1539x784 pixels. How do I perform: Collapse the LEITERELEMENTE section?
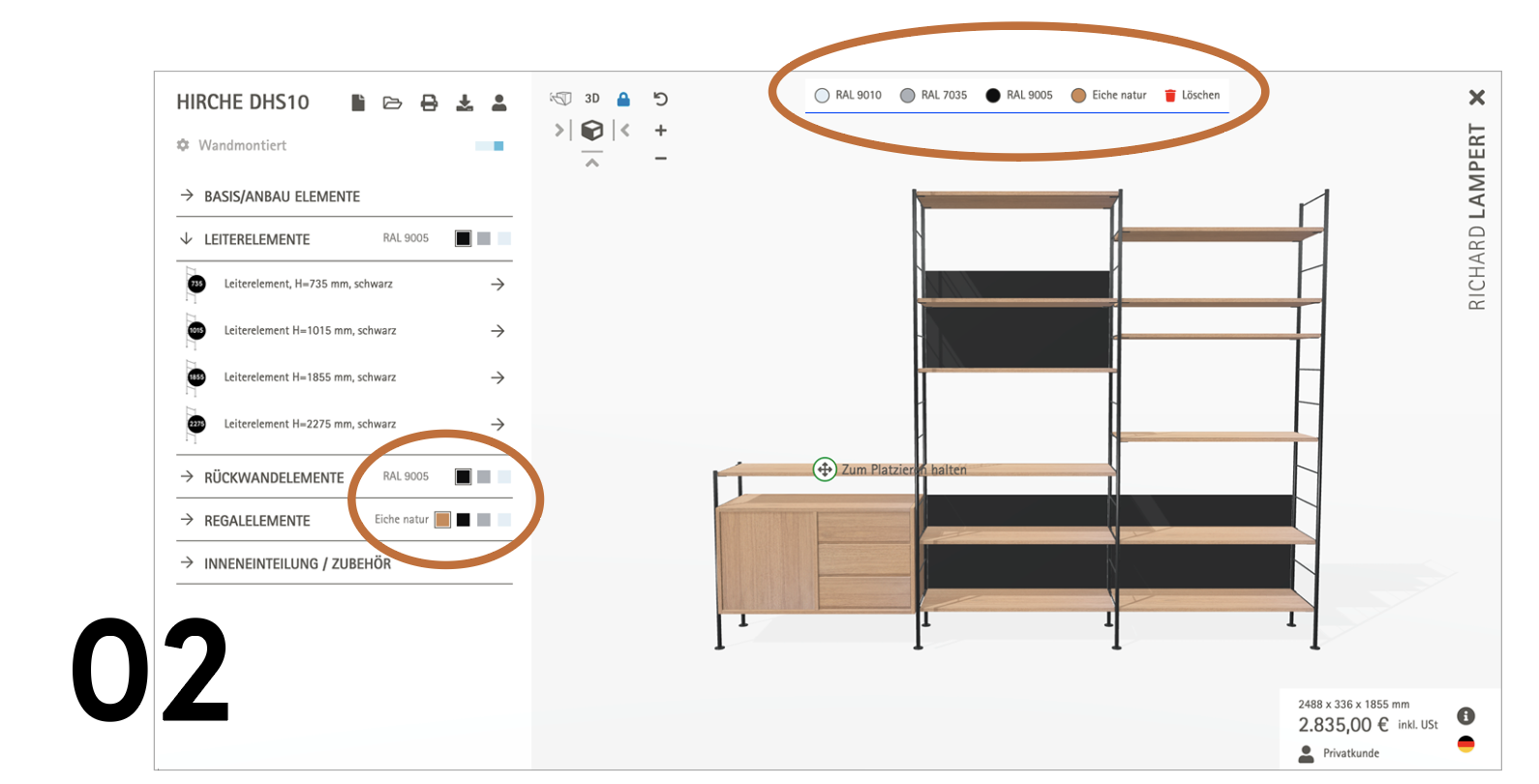tap(256, 239)
